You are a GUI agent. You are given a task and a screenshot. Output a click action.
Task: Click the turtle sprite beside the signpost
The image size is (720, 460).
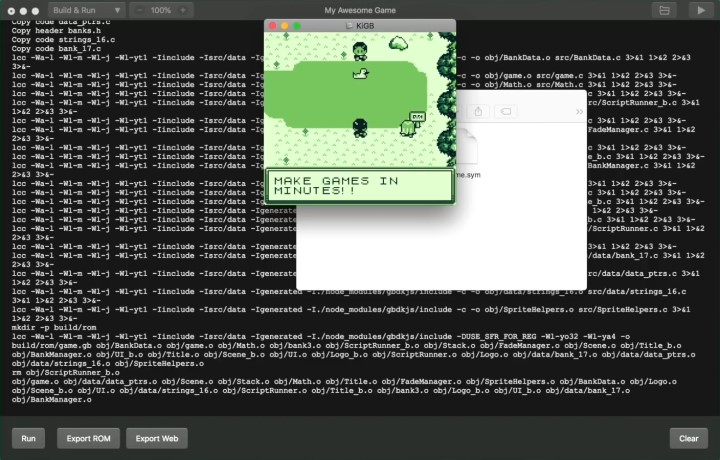[407, 127]
